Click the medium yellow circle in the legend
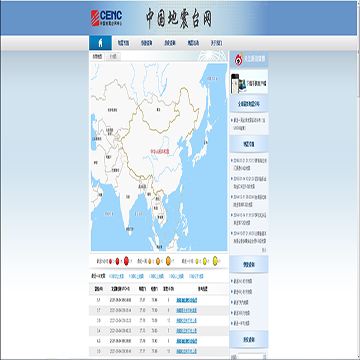360x360 pixels. click(x=205, y=261)
